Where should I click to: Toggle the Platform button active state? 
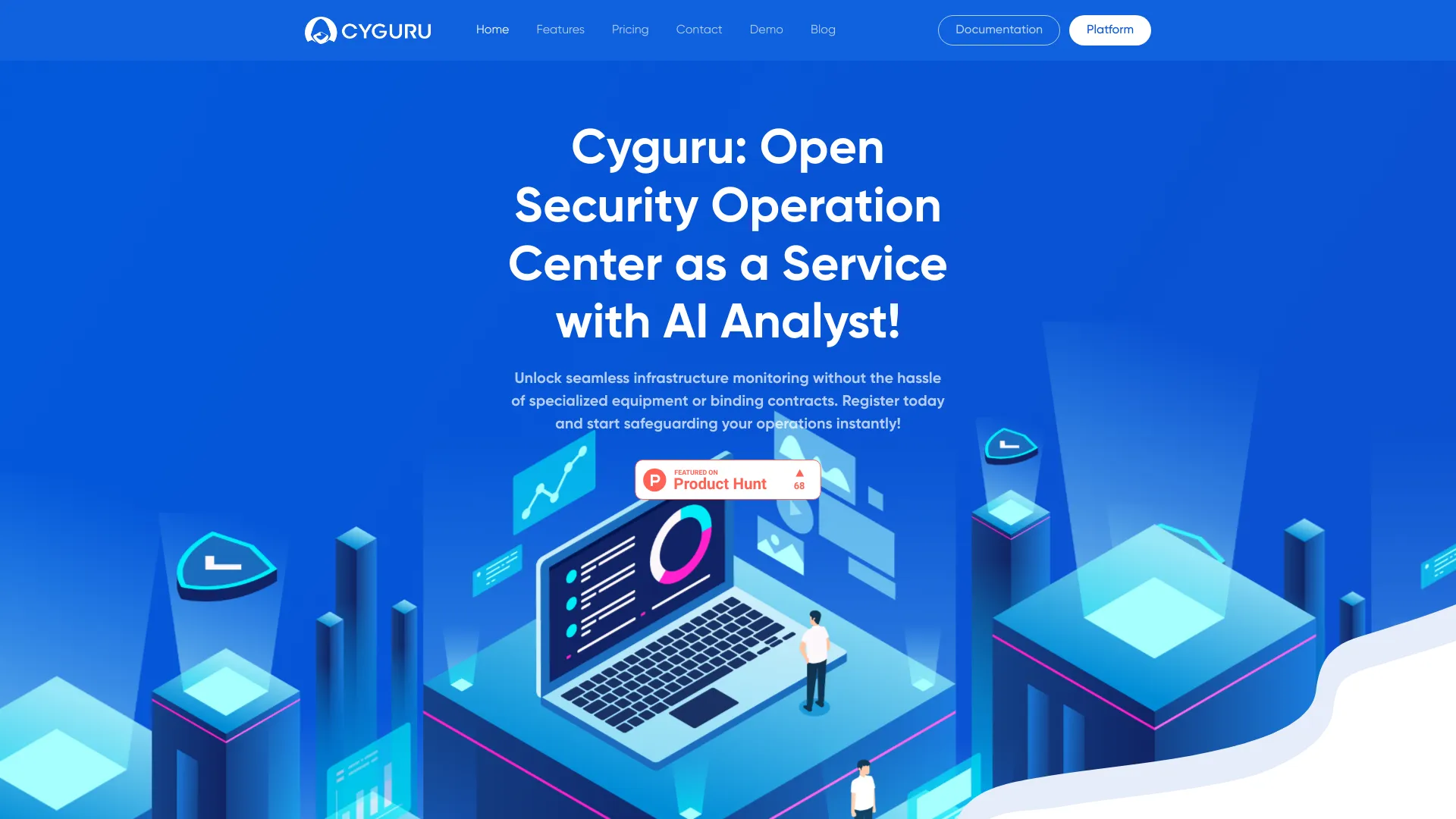[x=1109, y=30]
